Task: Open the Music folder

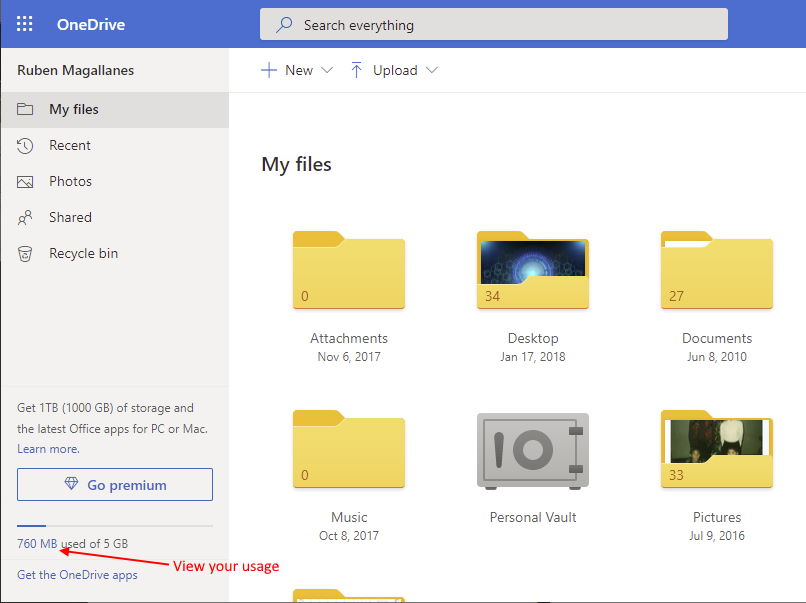Action: pyautogui.click(x=349, y=449)
